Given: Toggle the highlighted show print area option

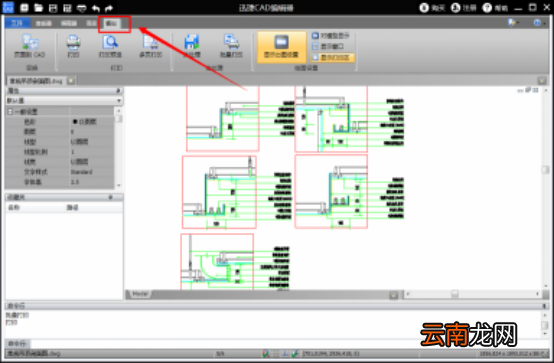Looking at the screenshot, I should click(333, 57).
